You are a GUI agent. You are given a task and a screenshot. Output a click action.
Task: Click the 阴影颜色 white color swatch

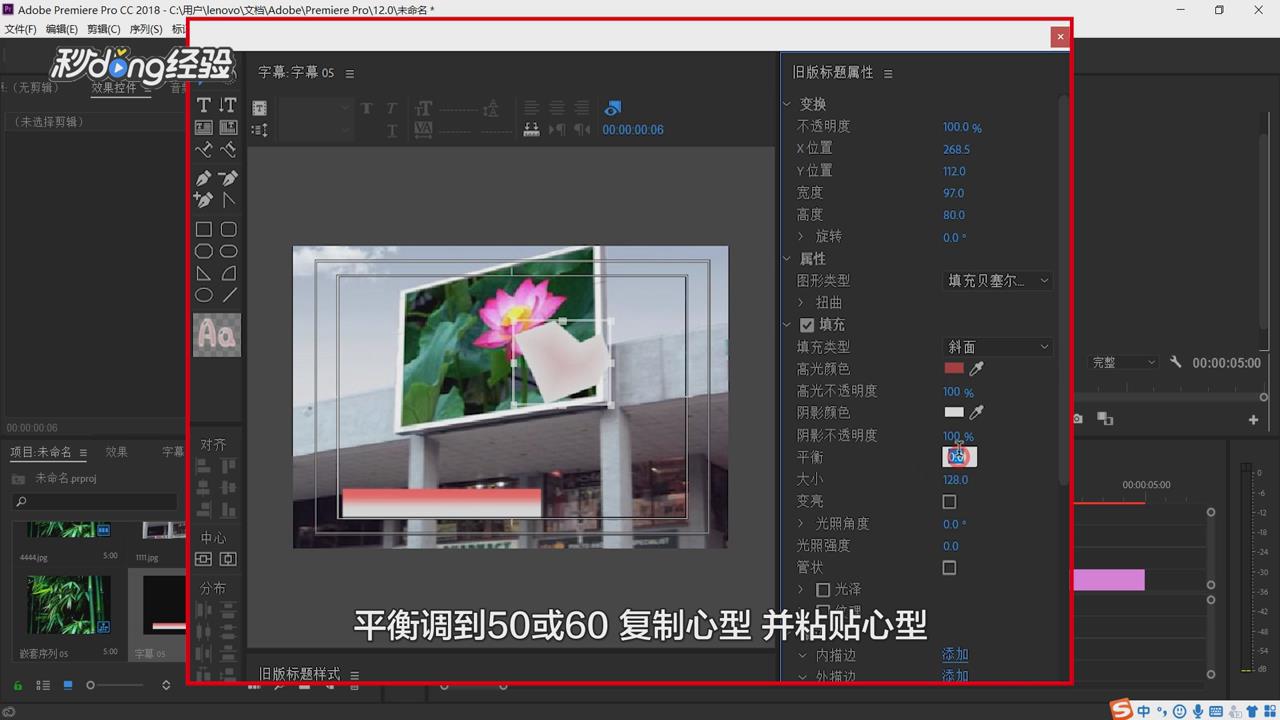[954, 412]
